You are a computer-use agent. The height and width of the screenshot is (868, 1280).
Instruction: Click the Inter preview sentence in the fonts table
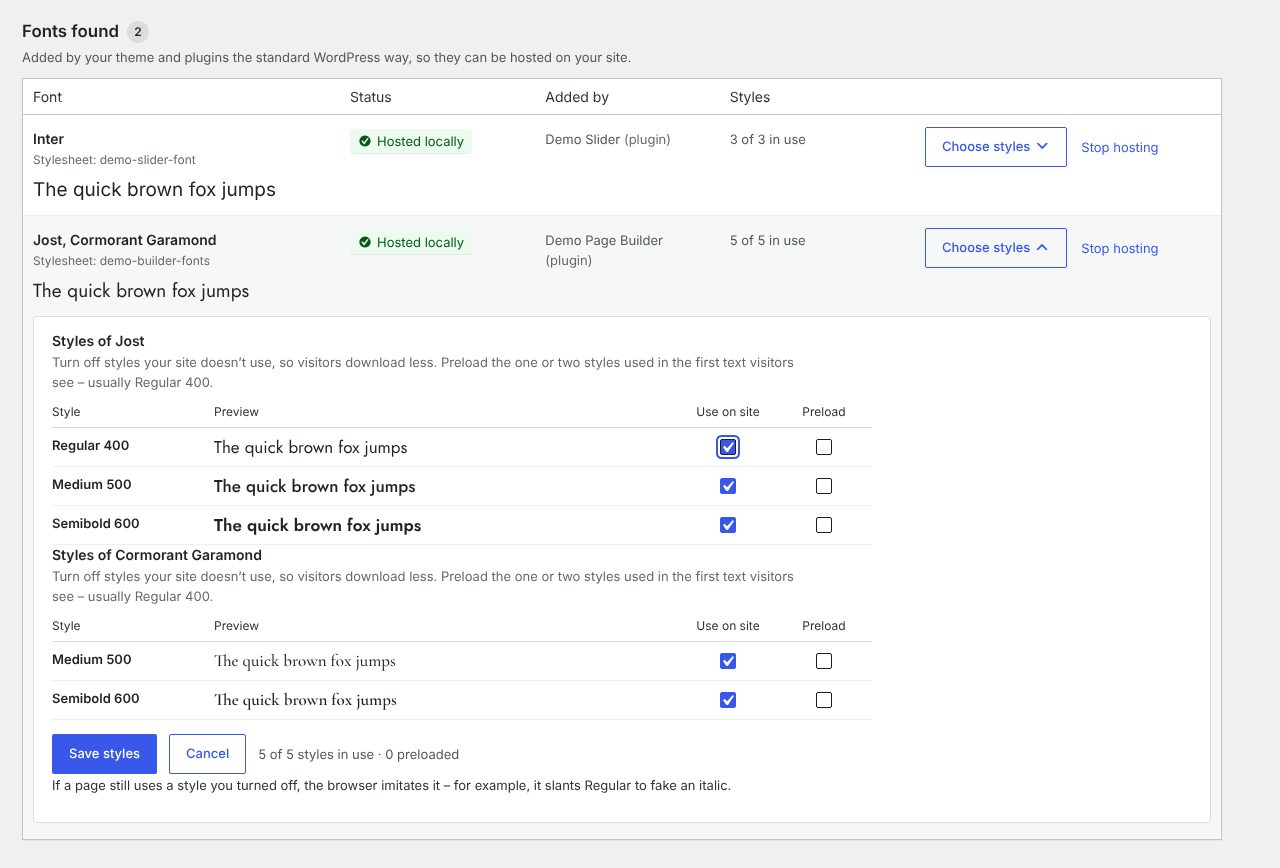pyautogui.click(x=154, y=190)
